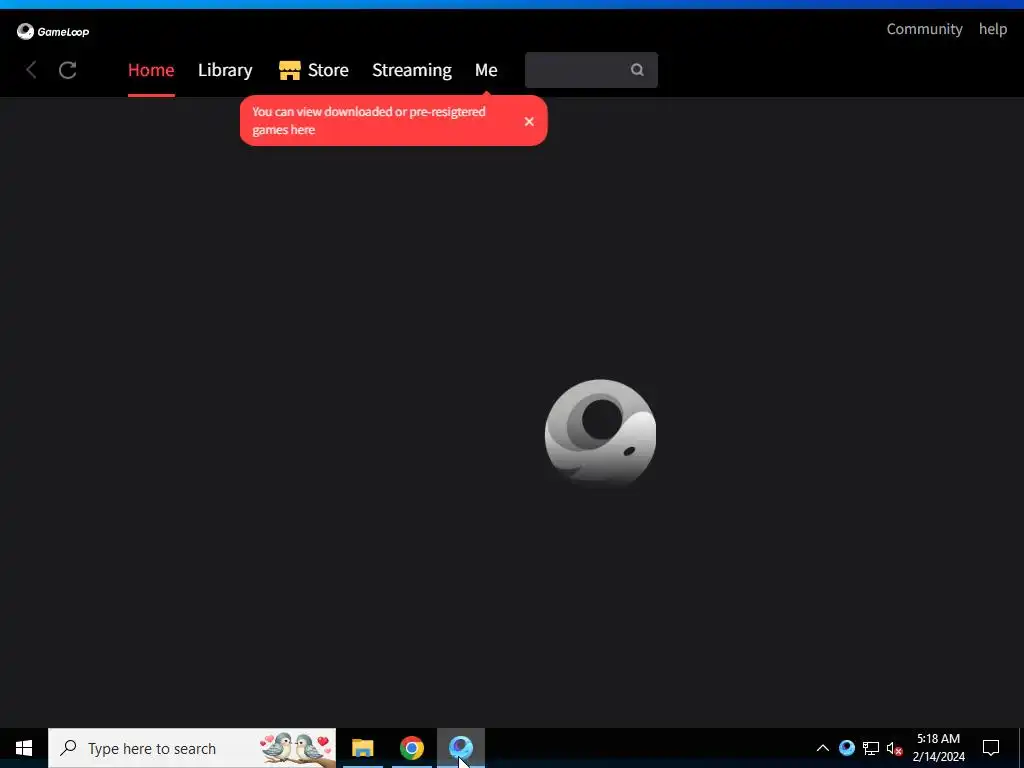Open File Explorer from the taskbar
This screenshot has width=1024, height=768.
pos(362,748)
